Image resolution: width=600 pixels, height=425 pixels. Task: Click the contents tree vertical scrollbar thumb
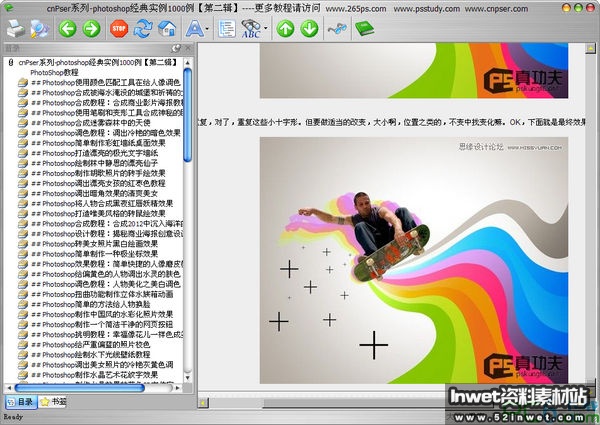pyautogui.click(x=188, y=115)
